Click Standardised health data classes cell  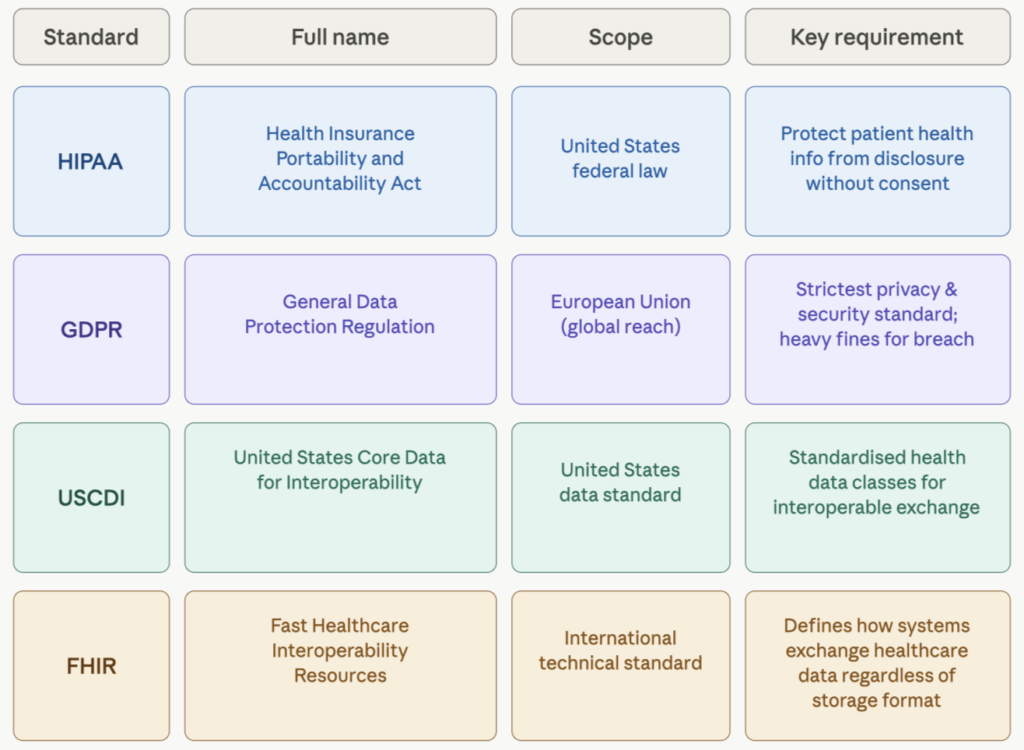(x=877, y=483)
